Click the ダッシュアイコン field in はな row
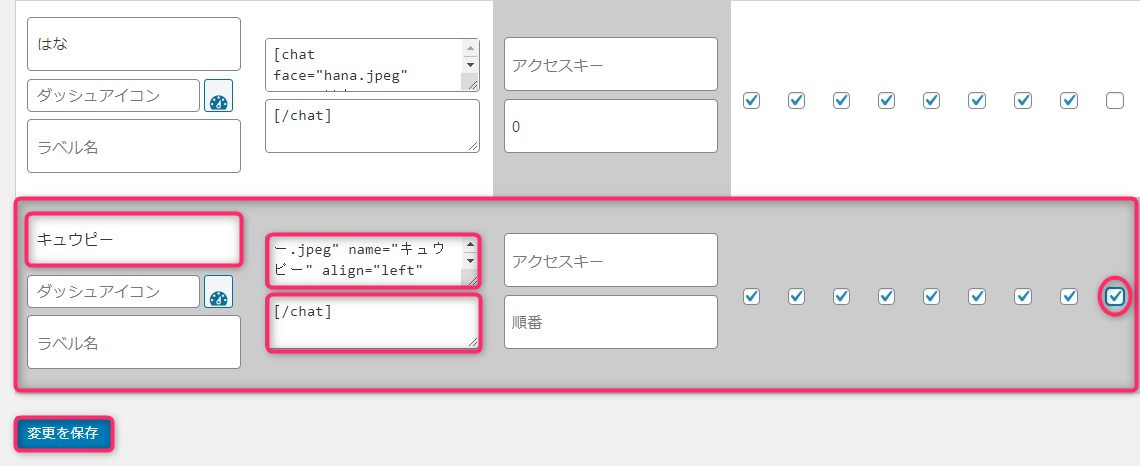The width and height of the screenshot is (1140, 466). [x=113, y=96]
